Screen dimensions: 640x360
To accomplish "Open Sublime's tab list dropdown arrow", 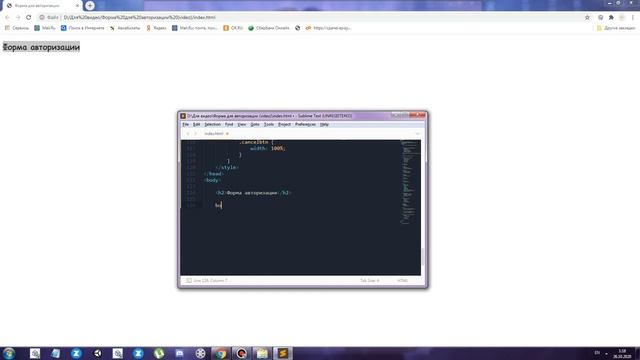I will pyautogui.click(x=418, y=134).
